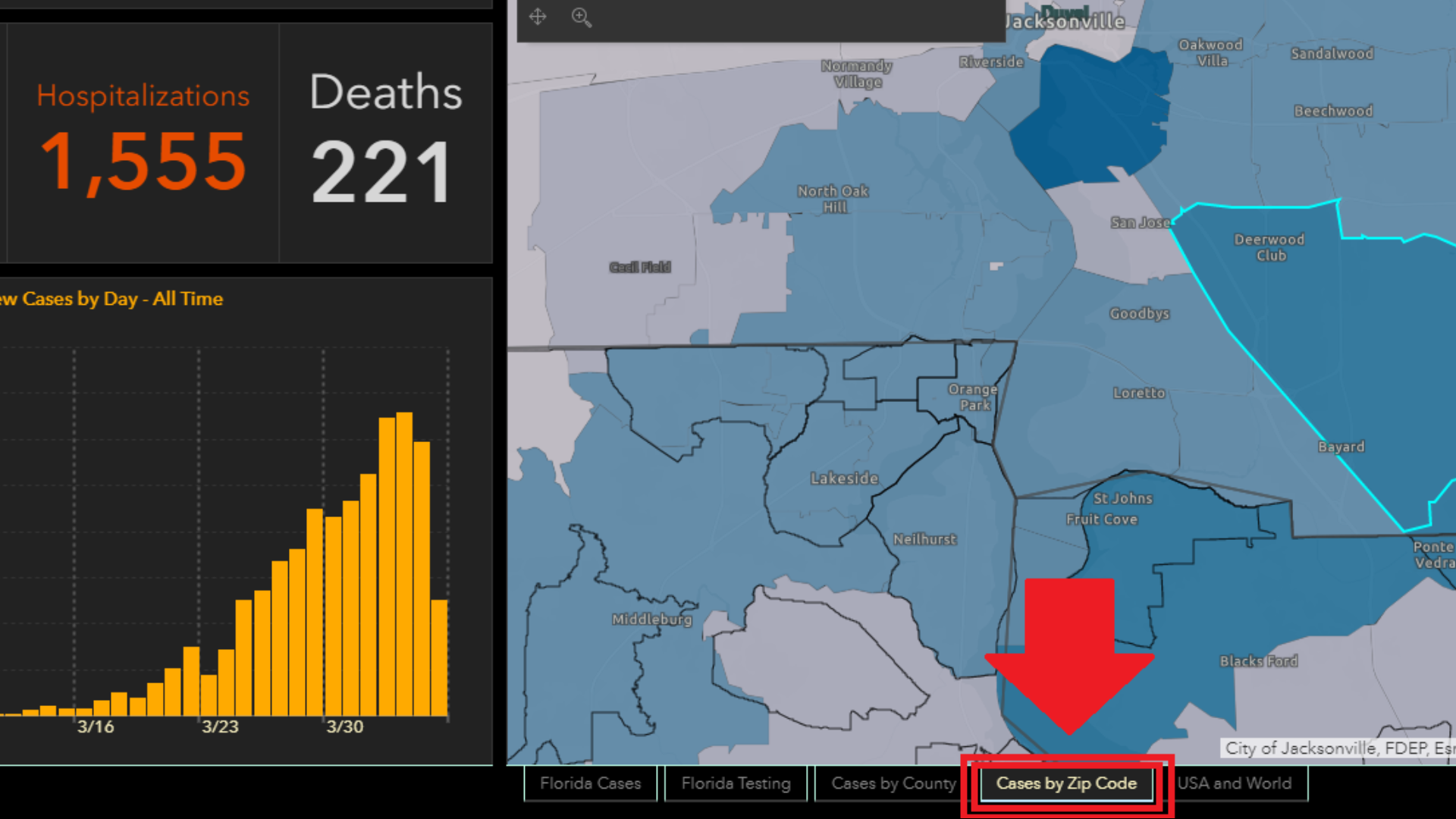This screenshot has width=1456, height=819.
Task: Click the Middleburg map label
Action: tap(651, 620)
